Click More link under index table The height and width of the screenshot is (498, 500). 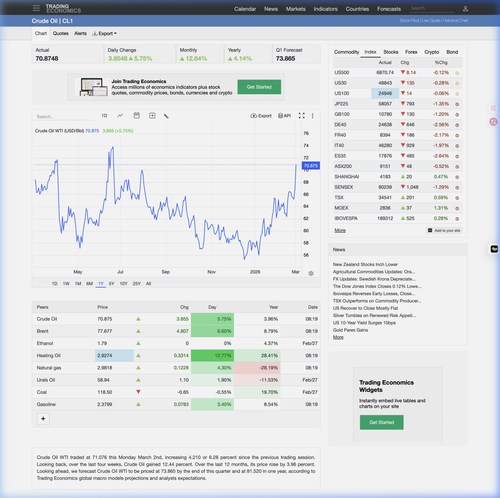(x=340, y=230)
